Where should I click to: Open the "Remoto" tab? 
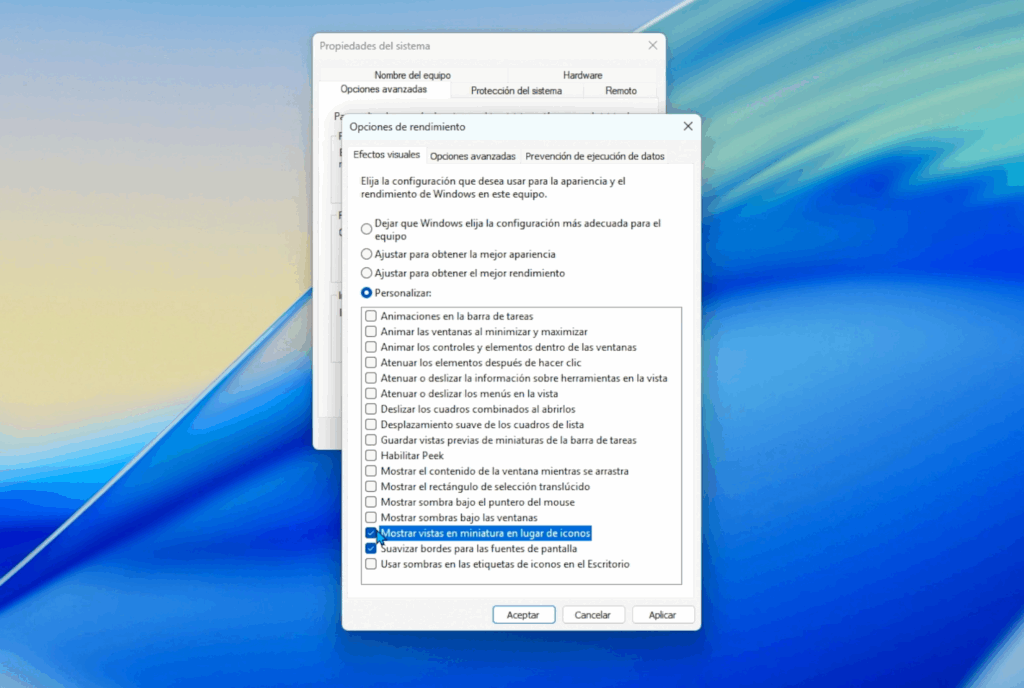click(620, 90)
